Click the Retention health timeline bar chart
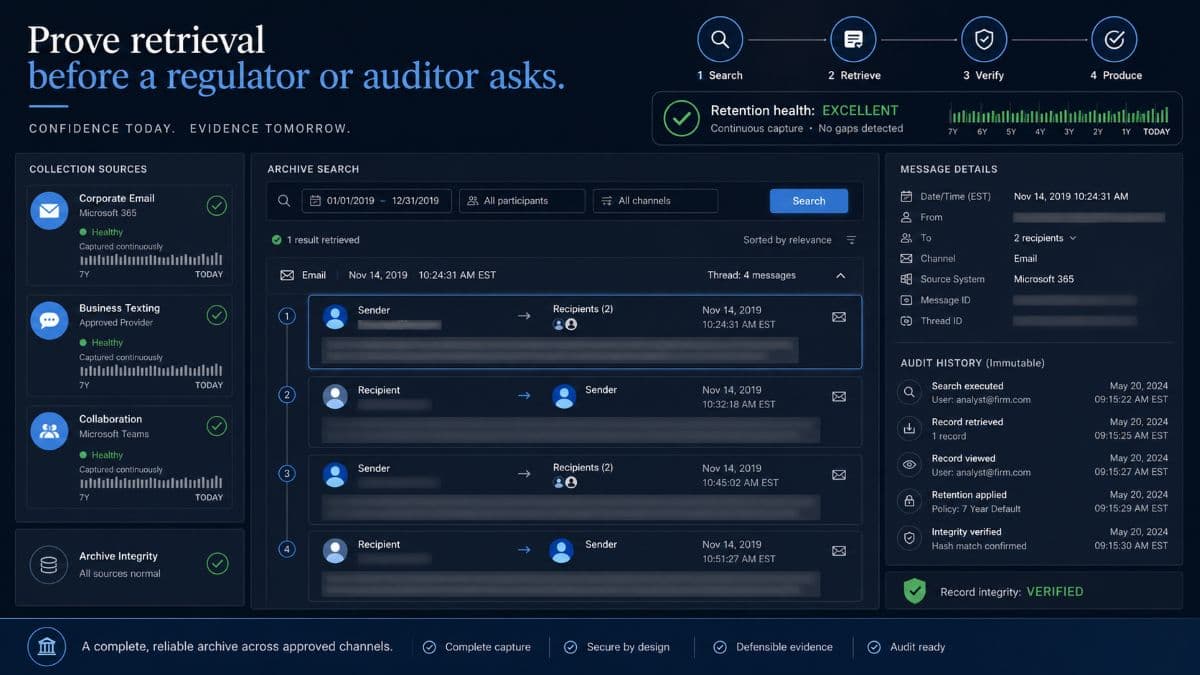The image size is (1200, 675). (1059, 115)
